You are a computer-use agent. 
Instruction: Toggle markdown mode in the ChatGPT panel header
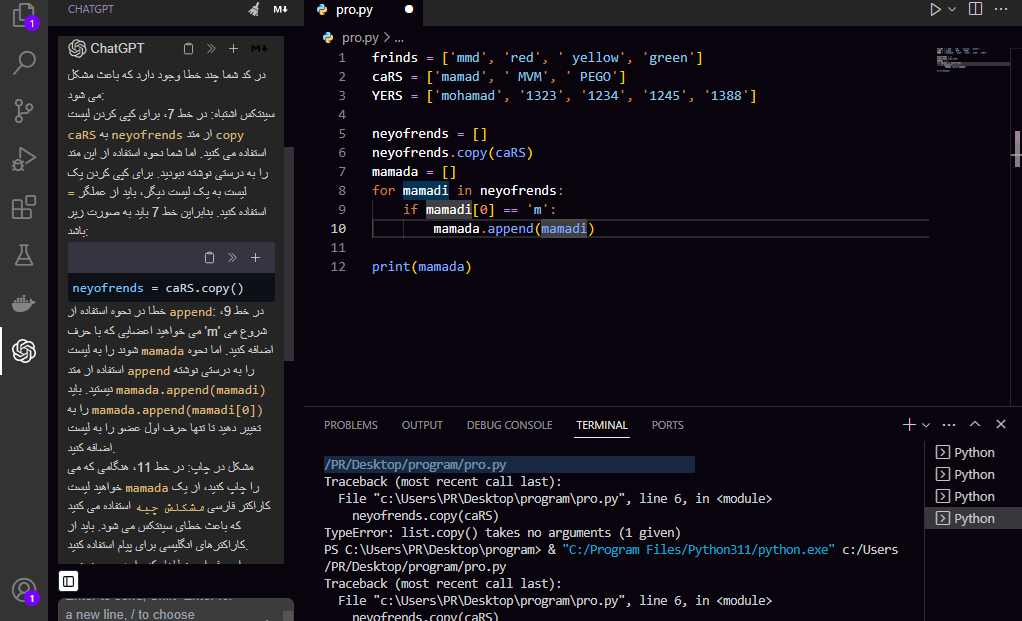(280, 9)
